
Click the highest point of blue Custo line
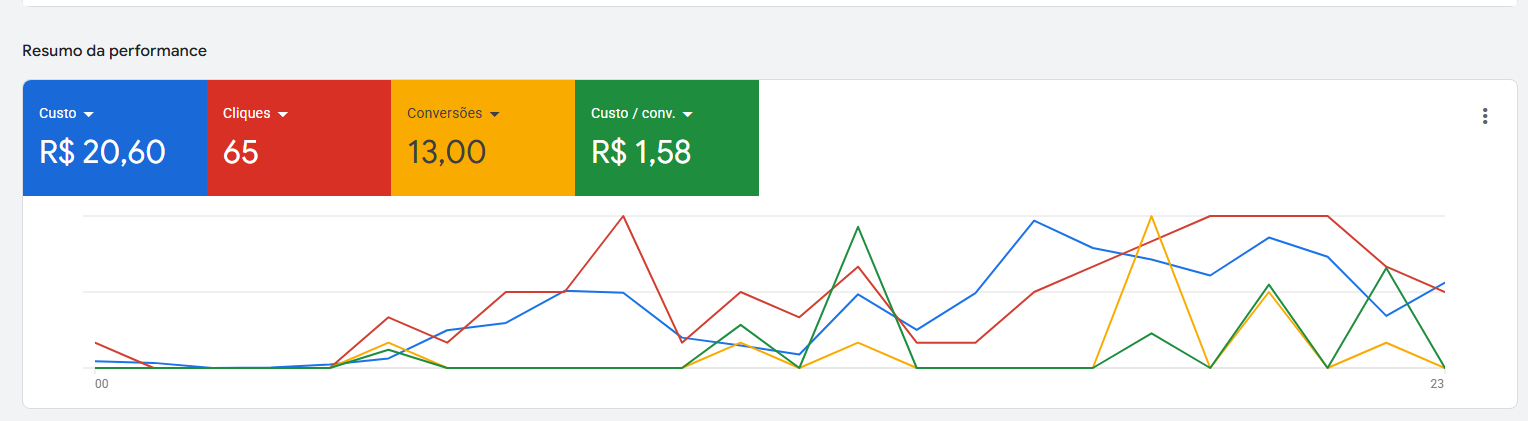[x=1034, y=220]
